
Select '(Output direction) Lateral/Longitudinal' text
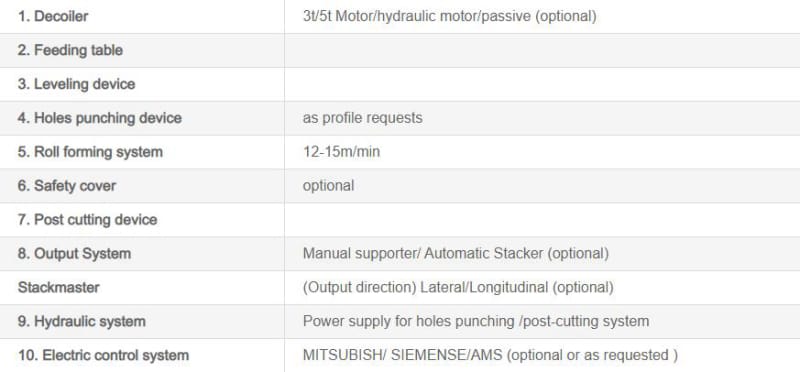pos(426,287)
